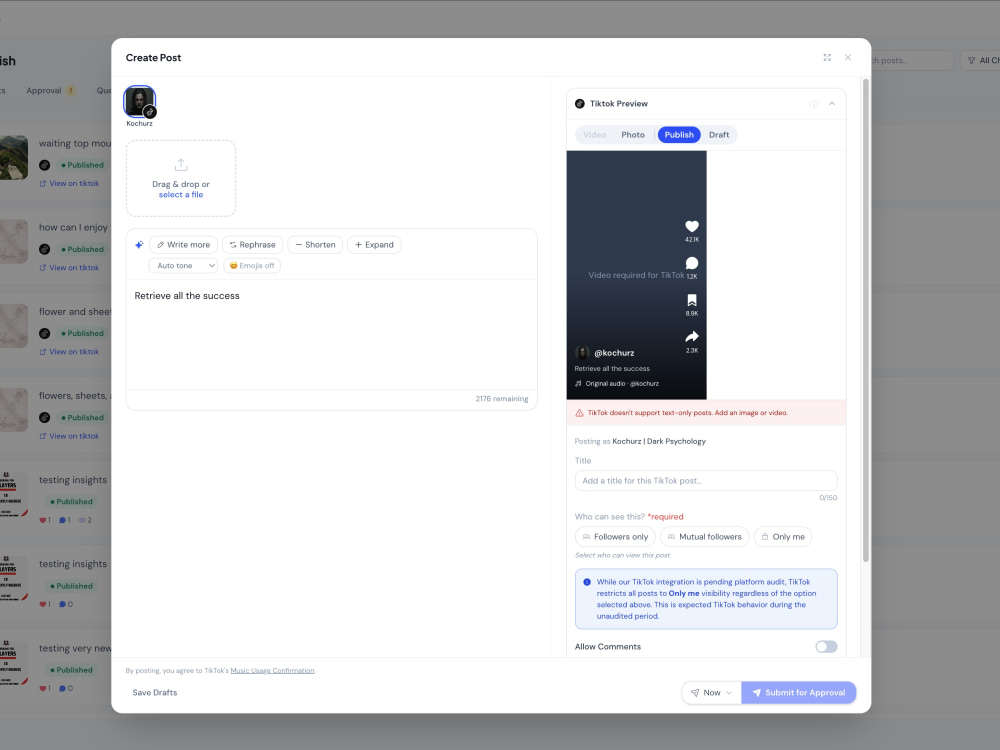Click TikTok icon on flower and sheet post

[45, 334]
